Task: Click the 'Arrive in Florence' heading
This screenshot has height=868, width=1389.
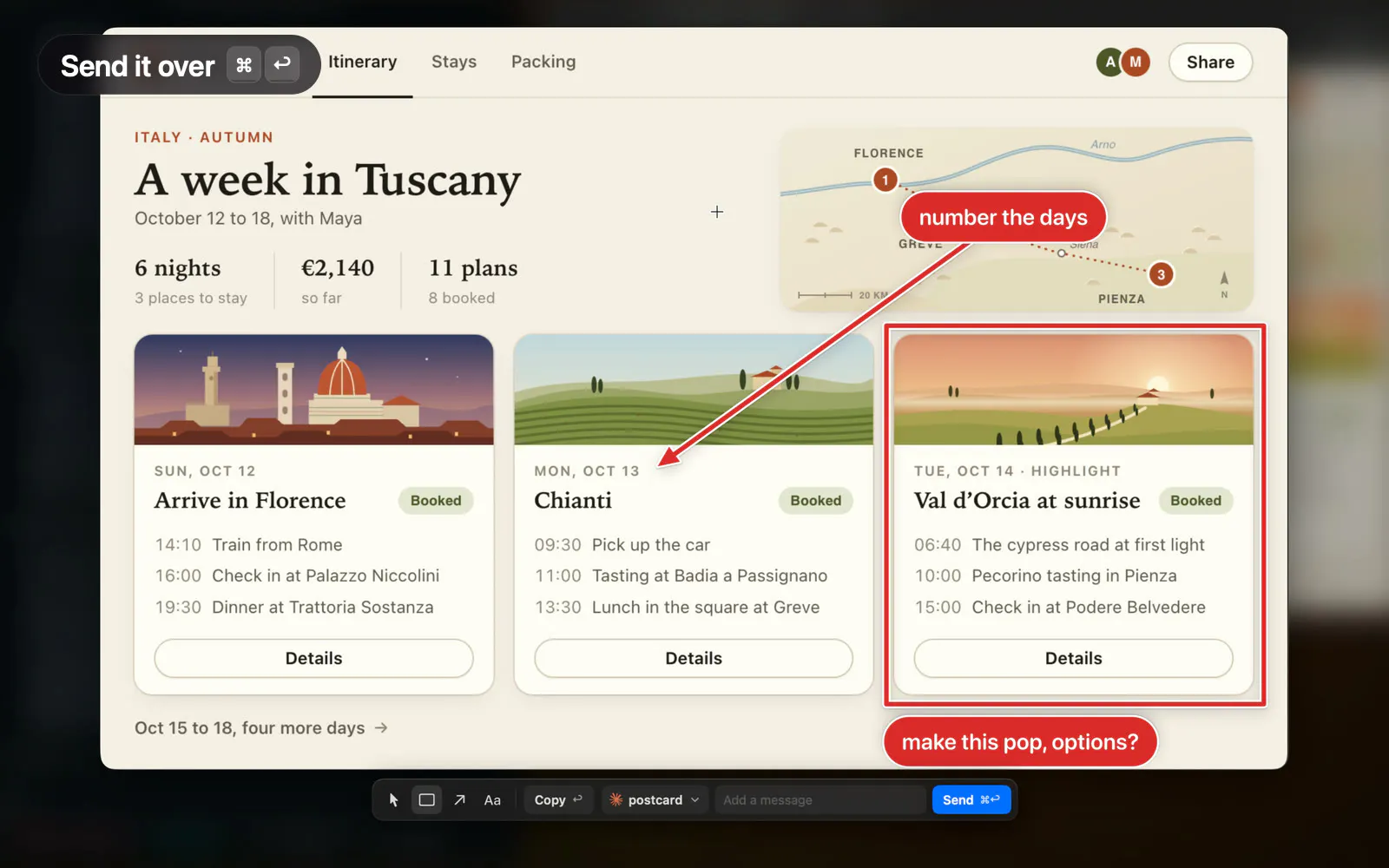Action: tap(250, 501)
